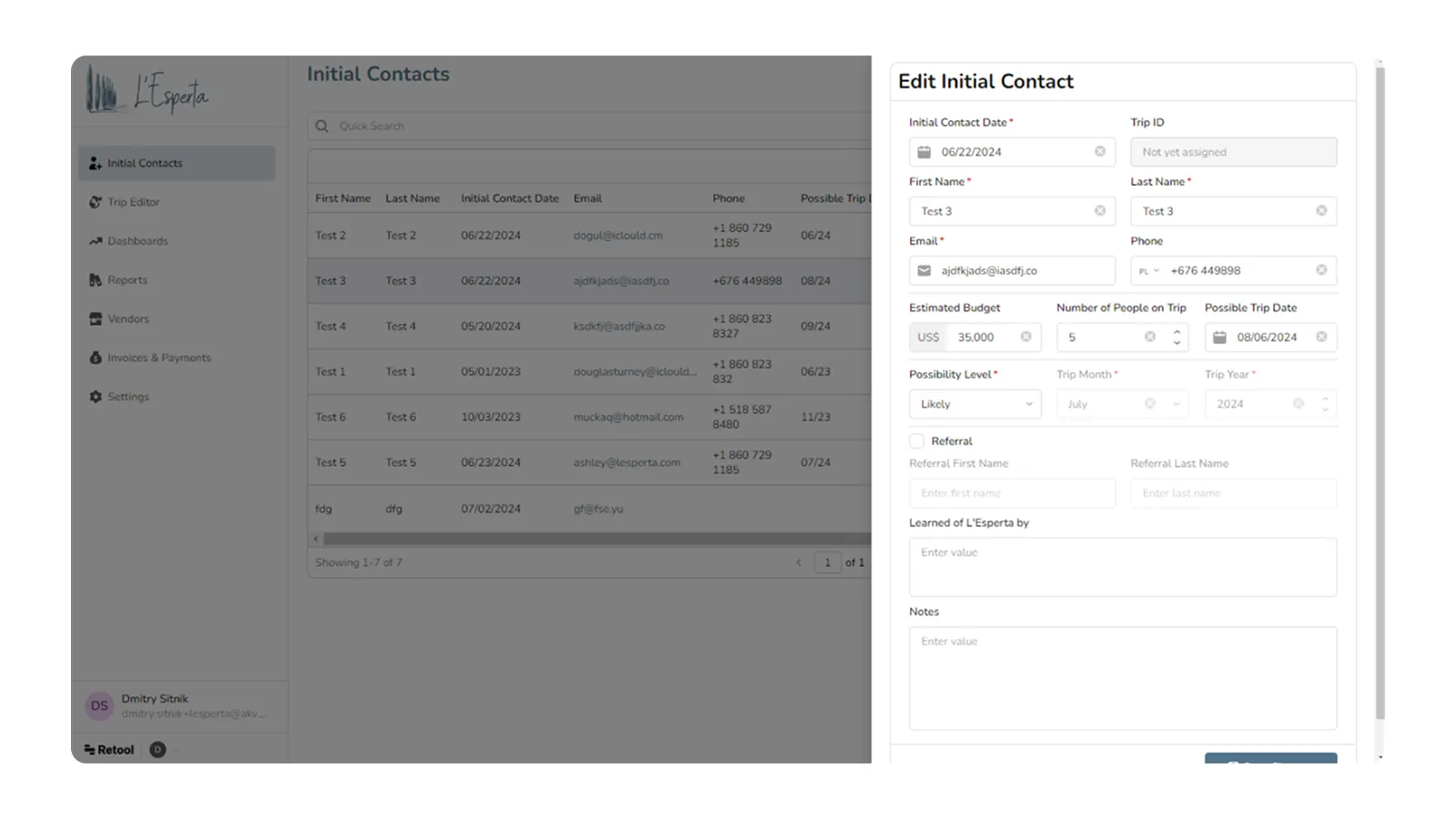Image resolution: width=1456 pixels, height=819 pixels.
Task: Clear the Possible Trip Date
Action: coord(1321,337)
